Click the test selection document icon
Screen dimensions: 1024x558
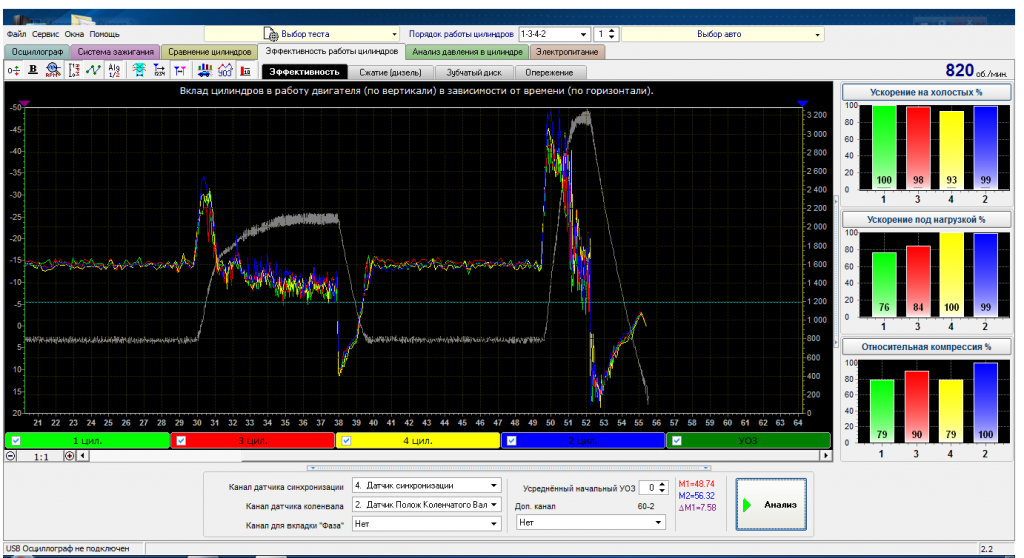[x=270, y=34]
